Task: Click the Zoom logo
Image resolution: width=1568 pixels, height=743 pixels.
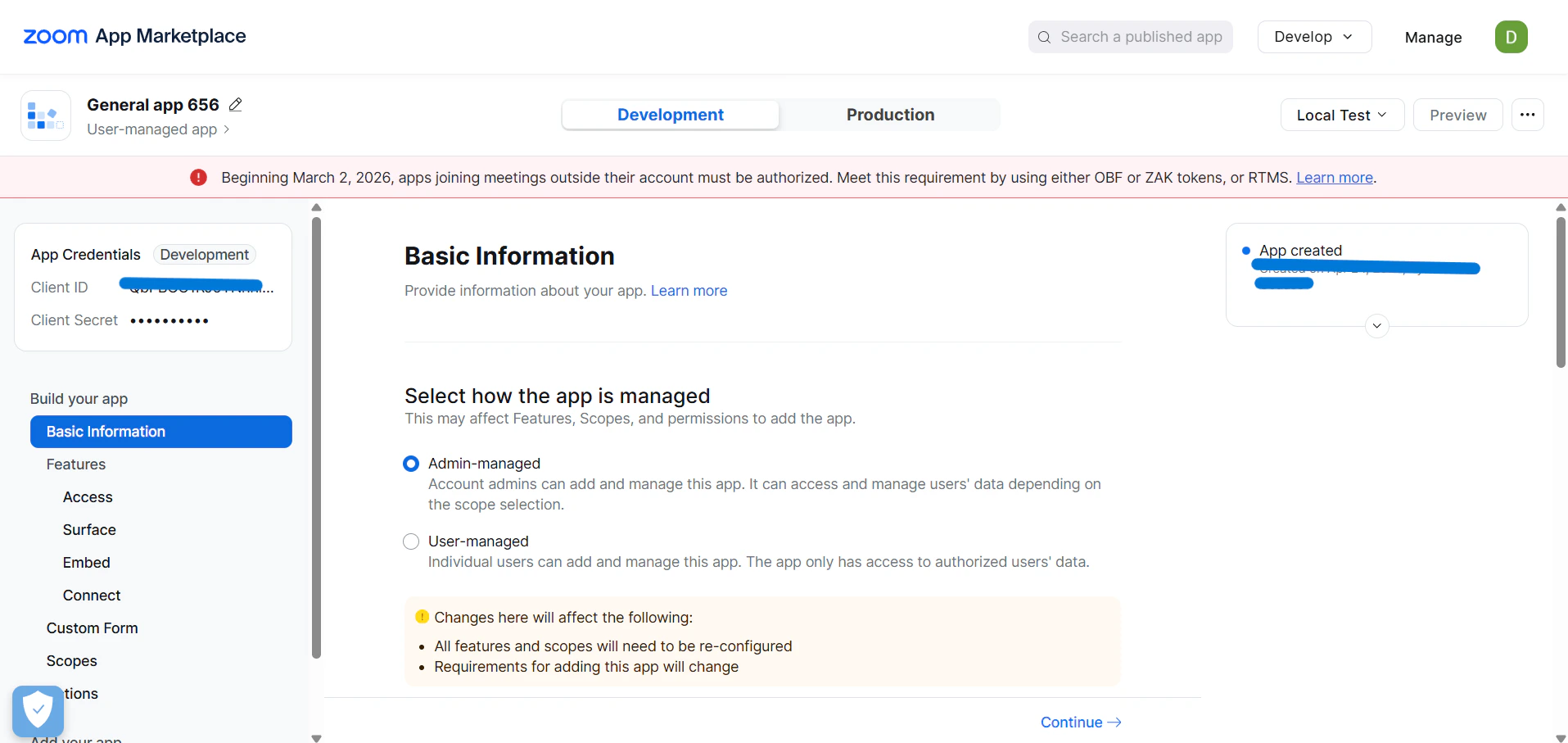Action: (x=55, y=37)
